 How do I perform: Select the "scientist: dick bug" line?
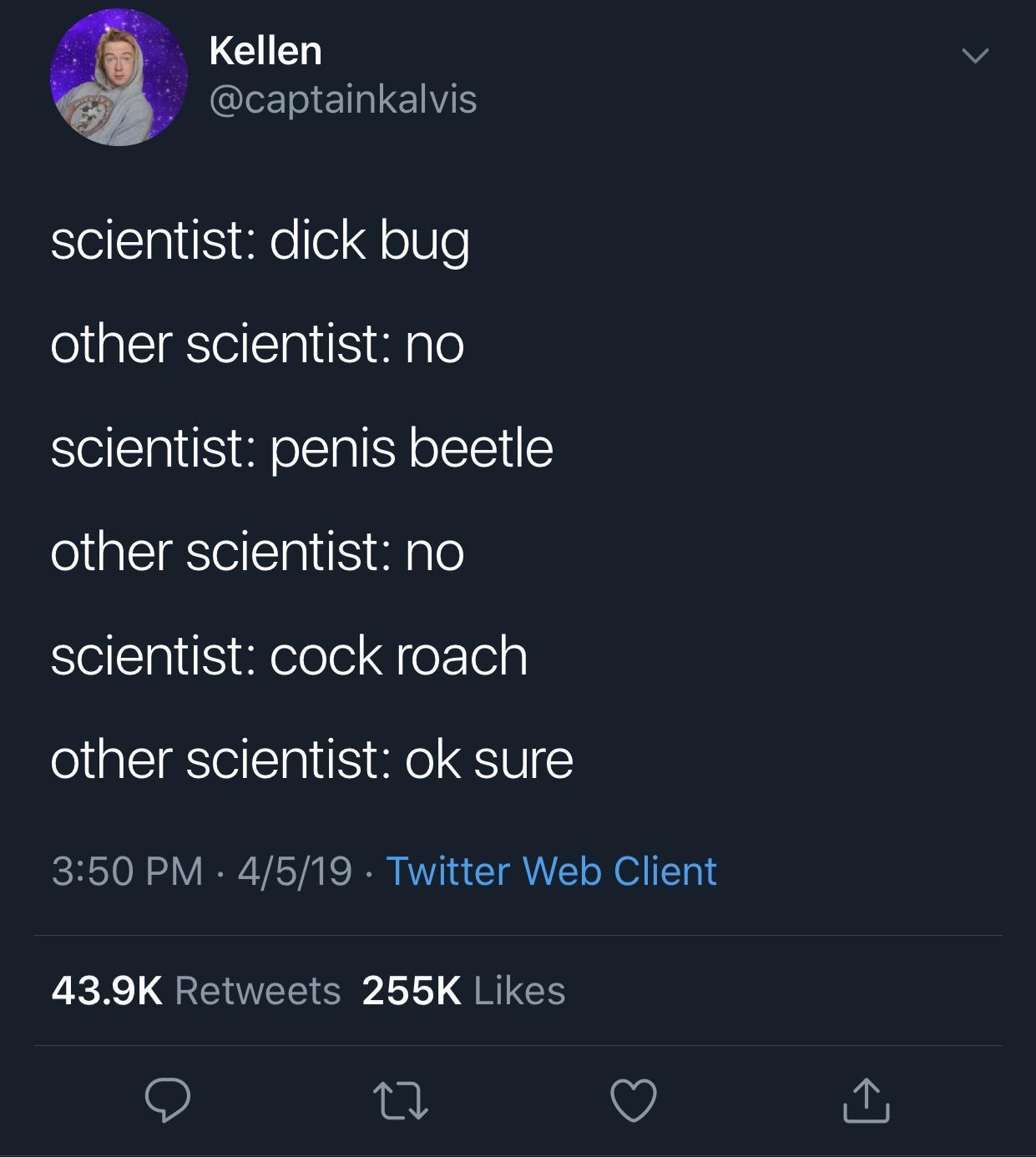(x=260, y=242)
